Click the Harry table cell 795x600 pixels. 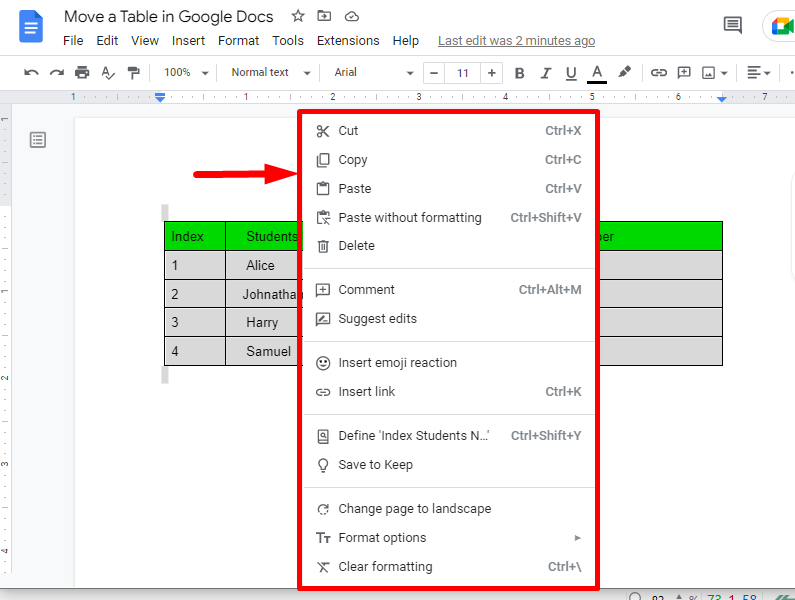(x=262, y=323)
